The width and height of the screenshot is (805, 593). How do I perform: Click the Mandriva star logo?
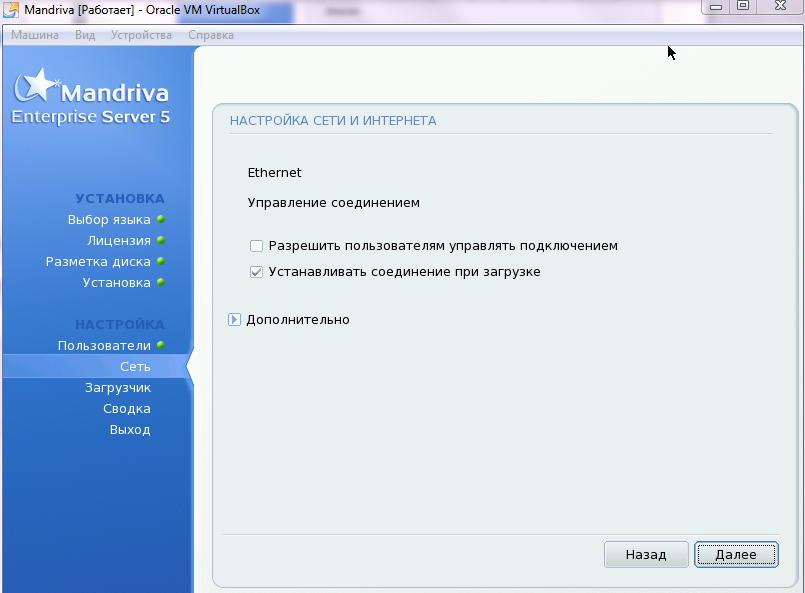[36, 85]
